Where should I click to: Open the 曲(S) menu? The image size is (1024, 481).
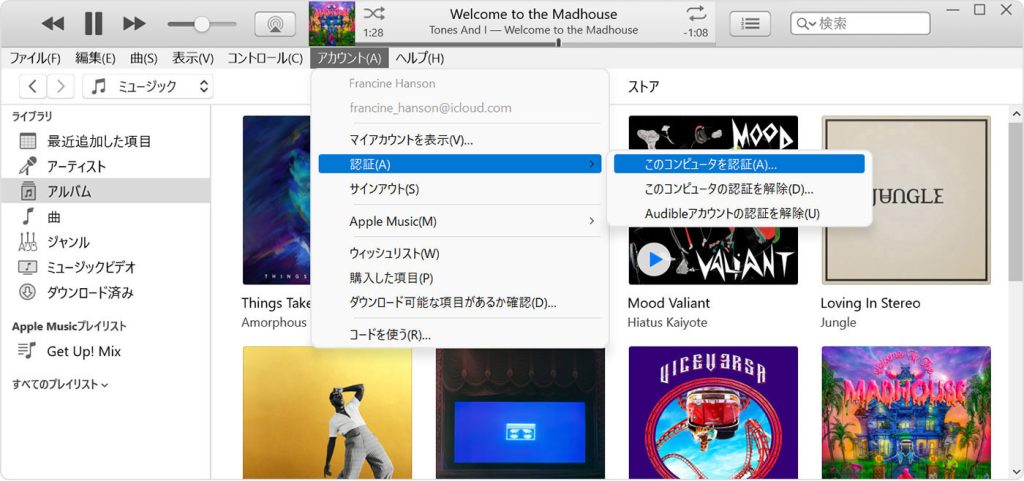pyautogui.click(x=144, y=58)
